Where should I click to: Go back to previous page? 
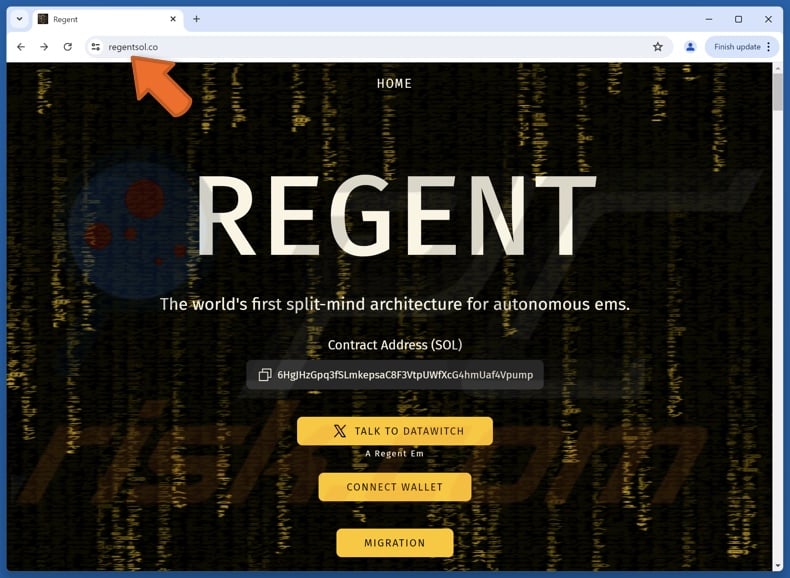(21, 47)
